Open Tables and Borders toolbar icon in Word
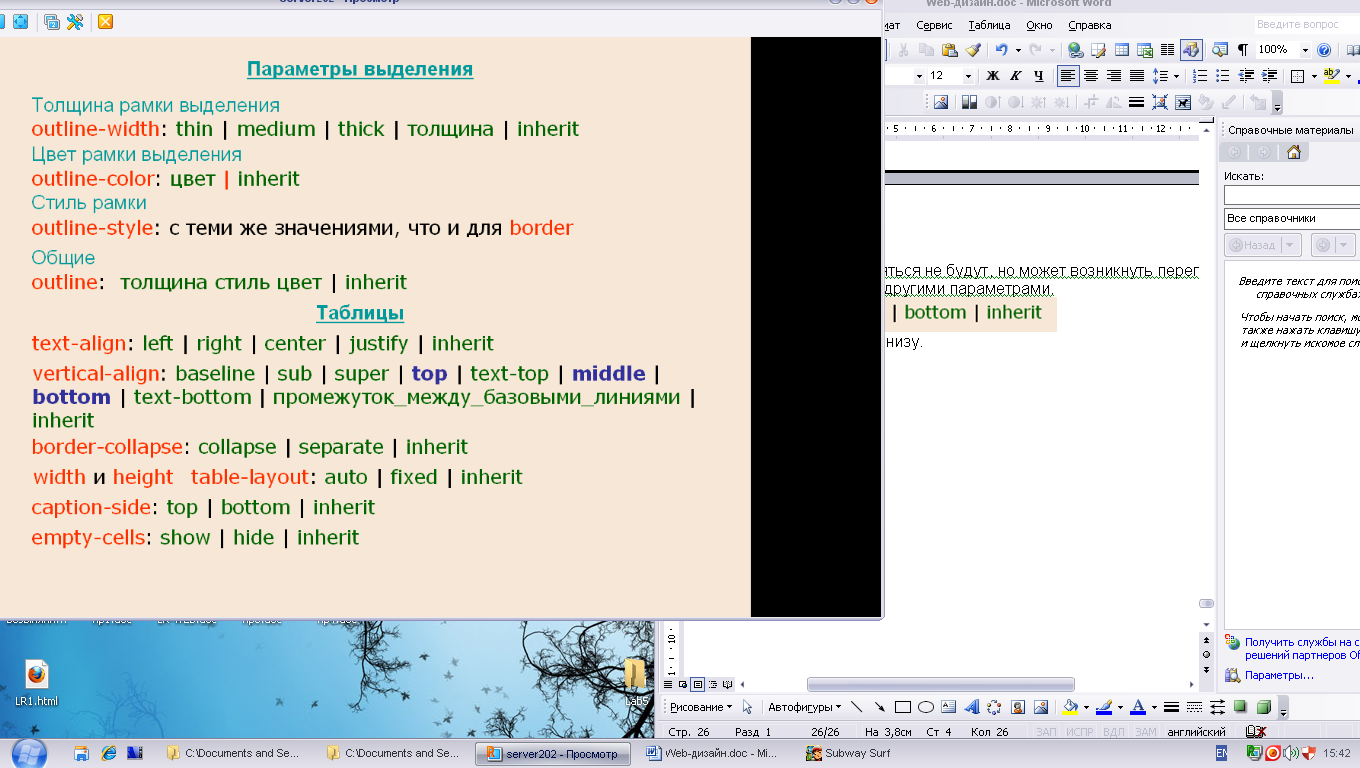The image size is (1360, 768). 1098,50
